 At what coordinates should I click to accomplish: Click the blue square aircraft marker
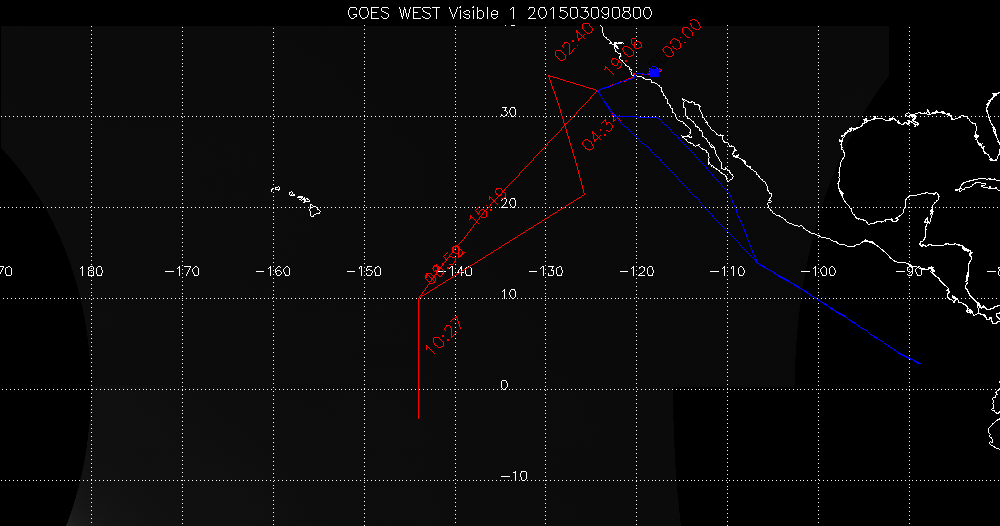[654, 73]
